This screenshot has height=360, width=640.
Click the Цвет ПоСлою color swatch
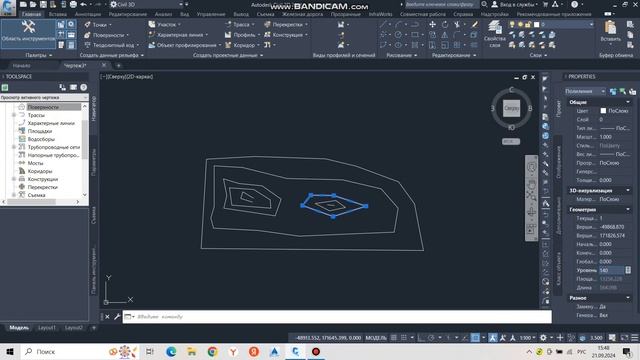pyautogui.click(x=603, y=111)
